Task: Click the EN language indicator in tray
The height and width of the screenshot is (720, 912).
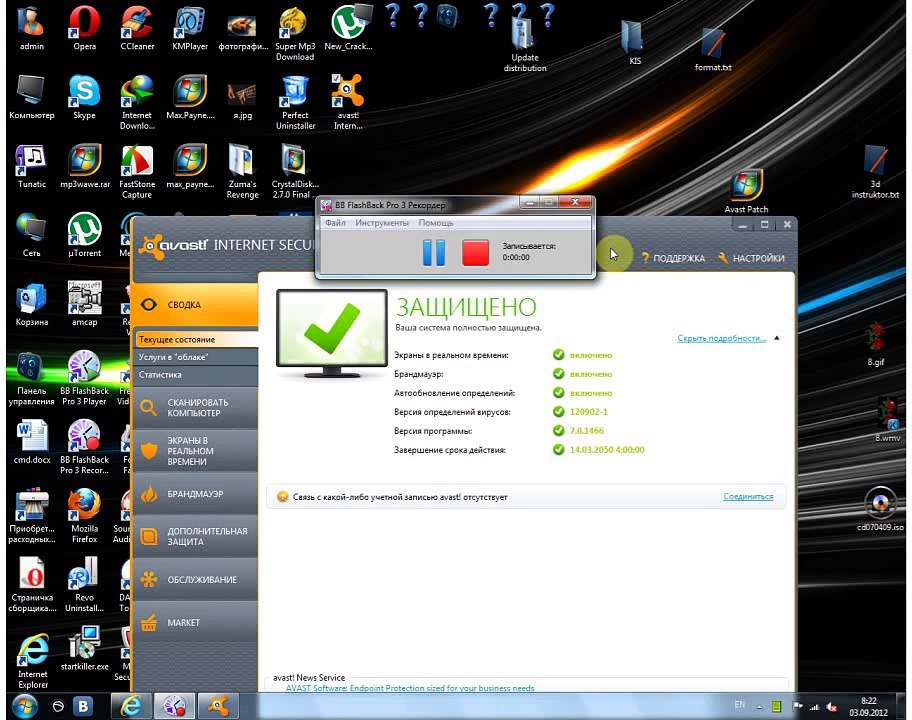Action: 739,704
